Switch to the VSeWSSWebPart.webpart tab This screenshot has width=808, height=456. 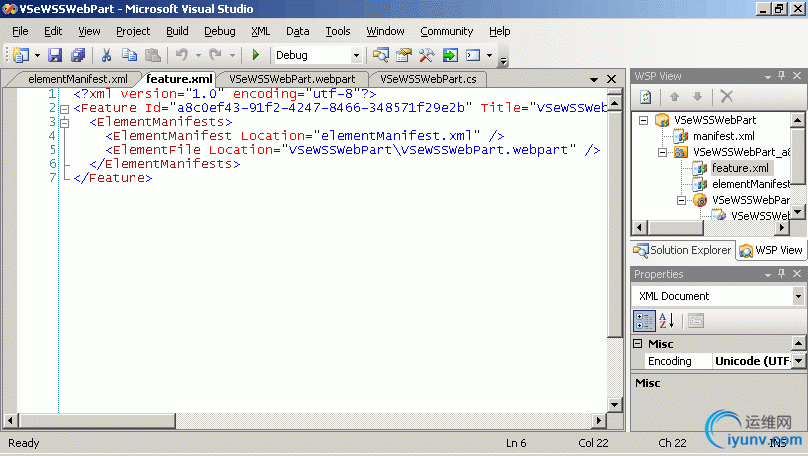[292, 79]
